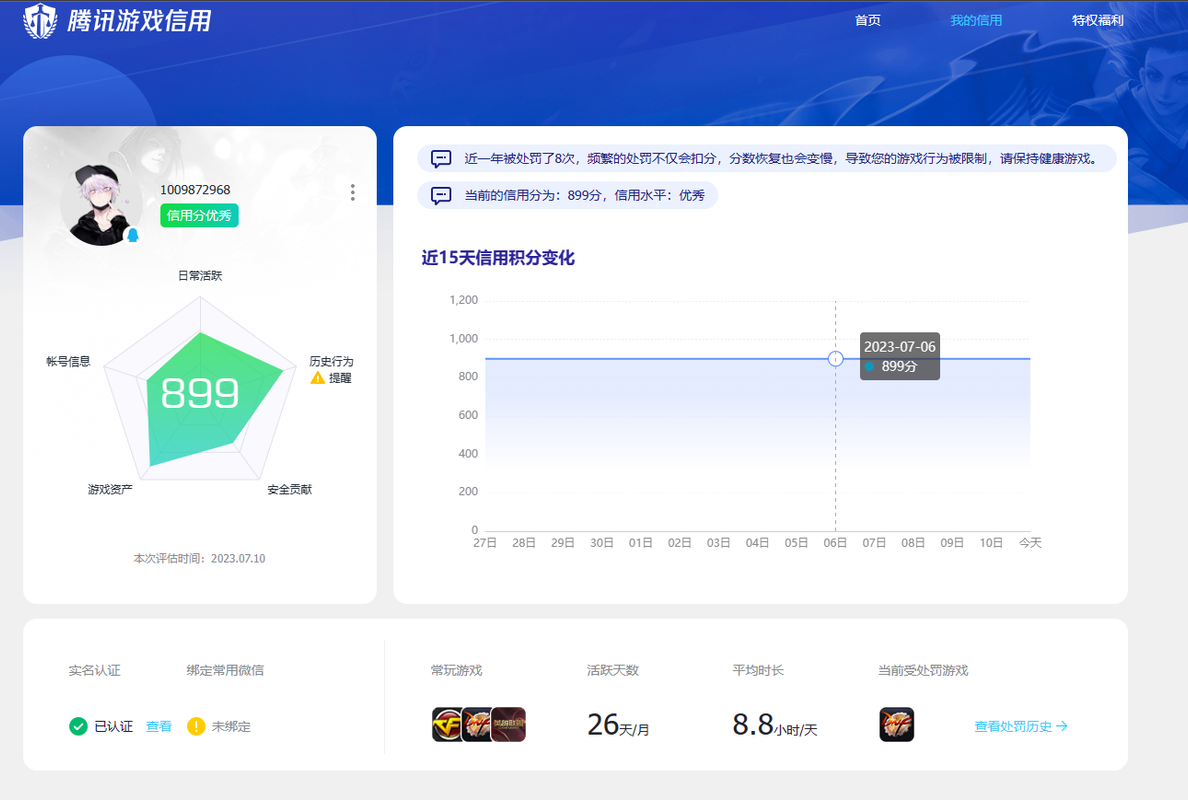
Task: Click the user profile avatar
Action: 100,205
